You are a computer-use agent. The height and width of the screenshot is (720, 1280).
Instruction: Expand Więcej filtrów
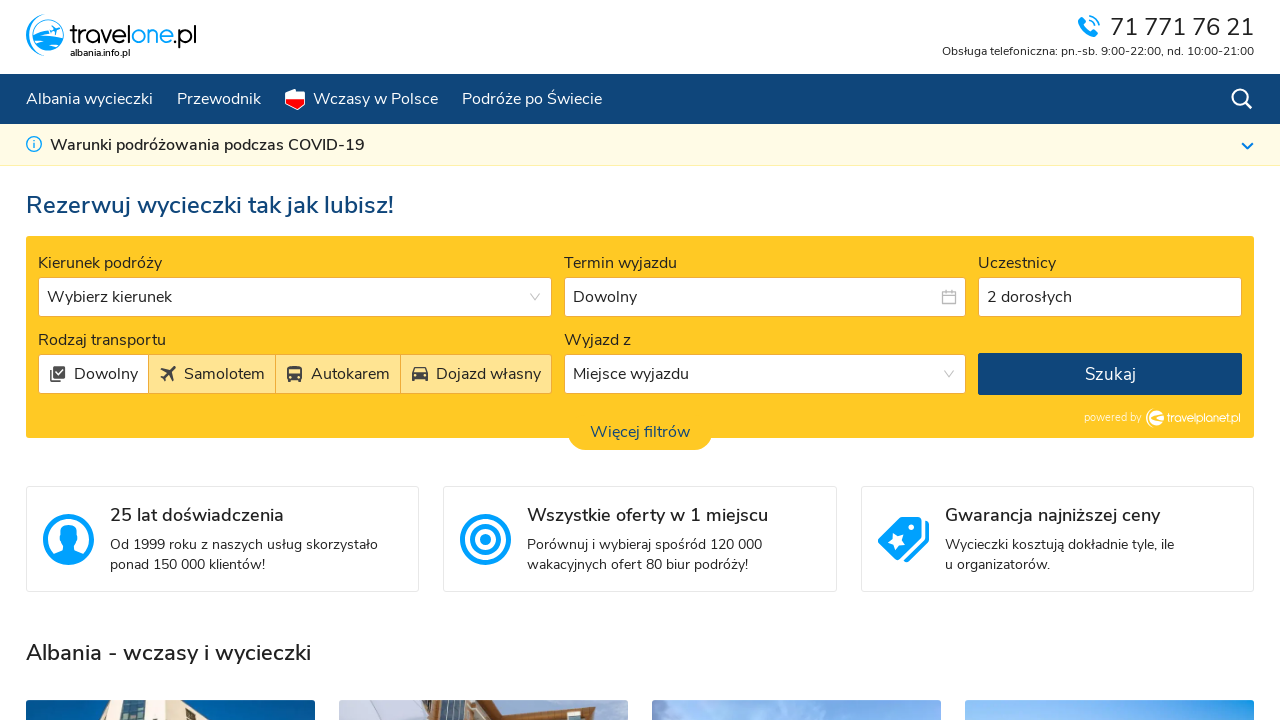[x=640, y=432]
